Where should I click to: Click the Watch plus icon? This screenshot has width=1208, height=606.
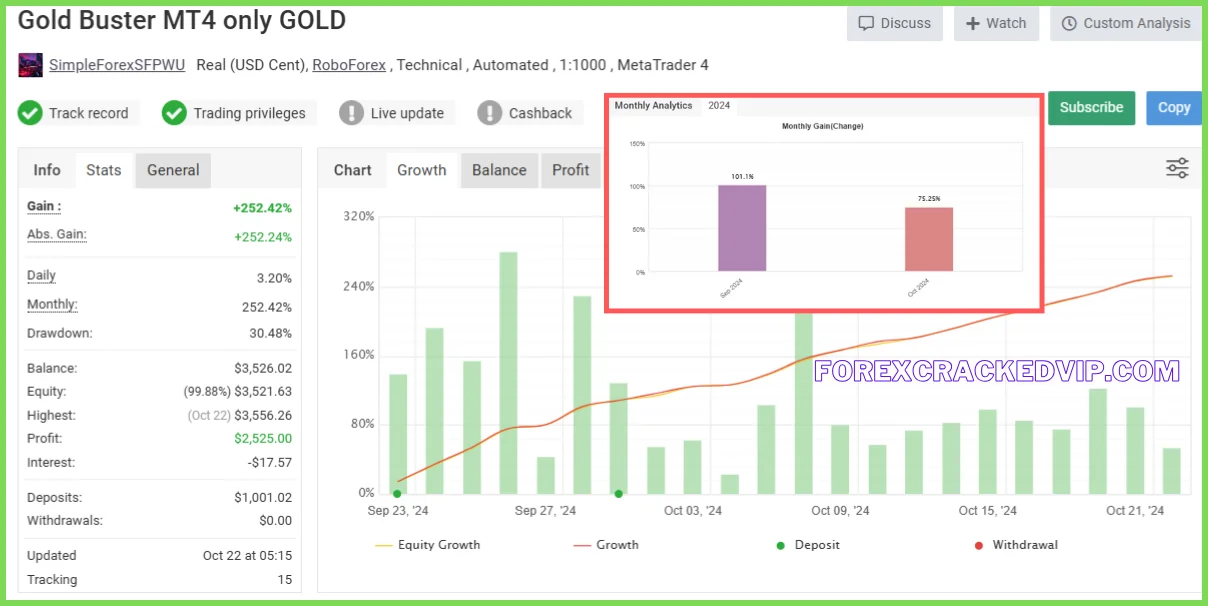(x=973, y=23)
